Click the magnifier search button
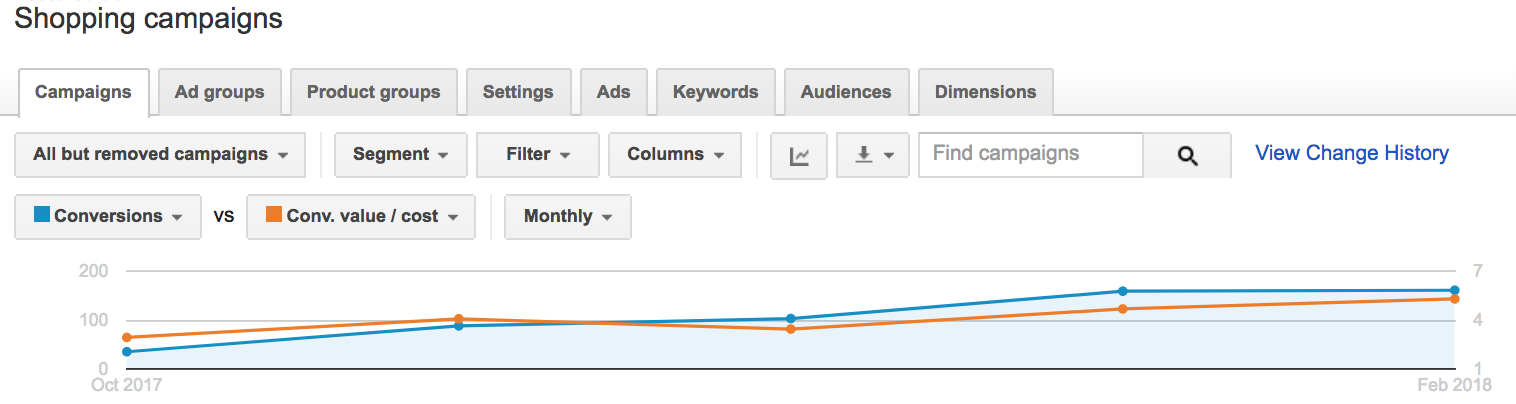The image size is (1516, 404). [1187, 155]
